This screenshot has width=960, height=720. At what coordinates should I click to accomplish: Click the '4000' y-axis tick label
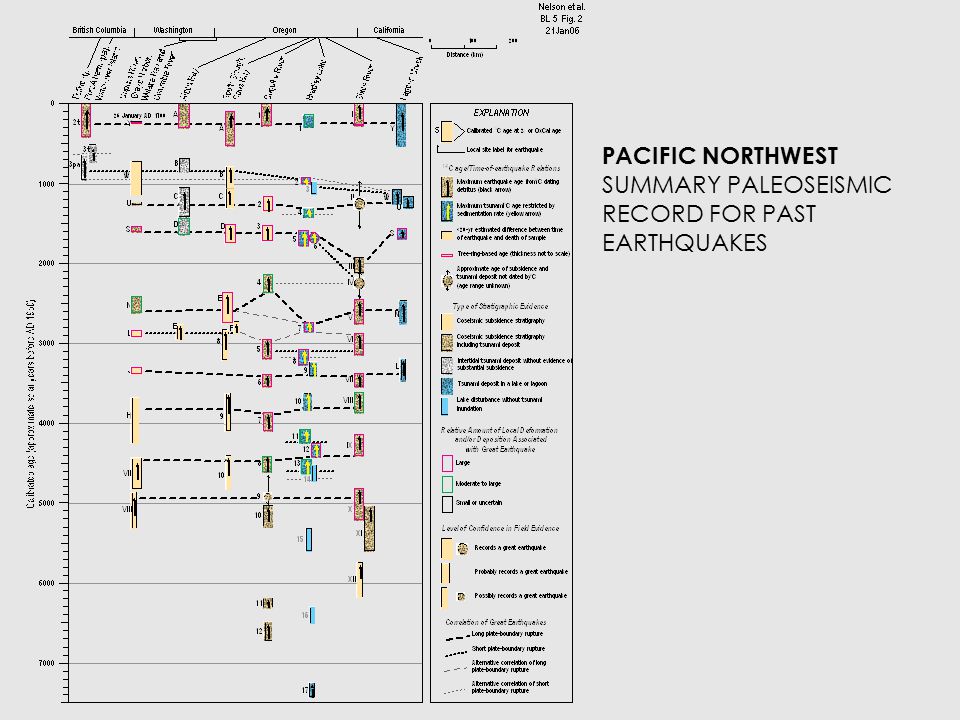tap(47, 424)
